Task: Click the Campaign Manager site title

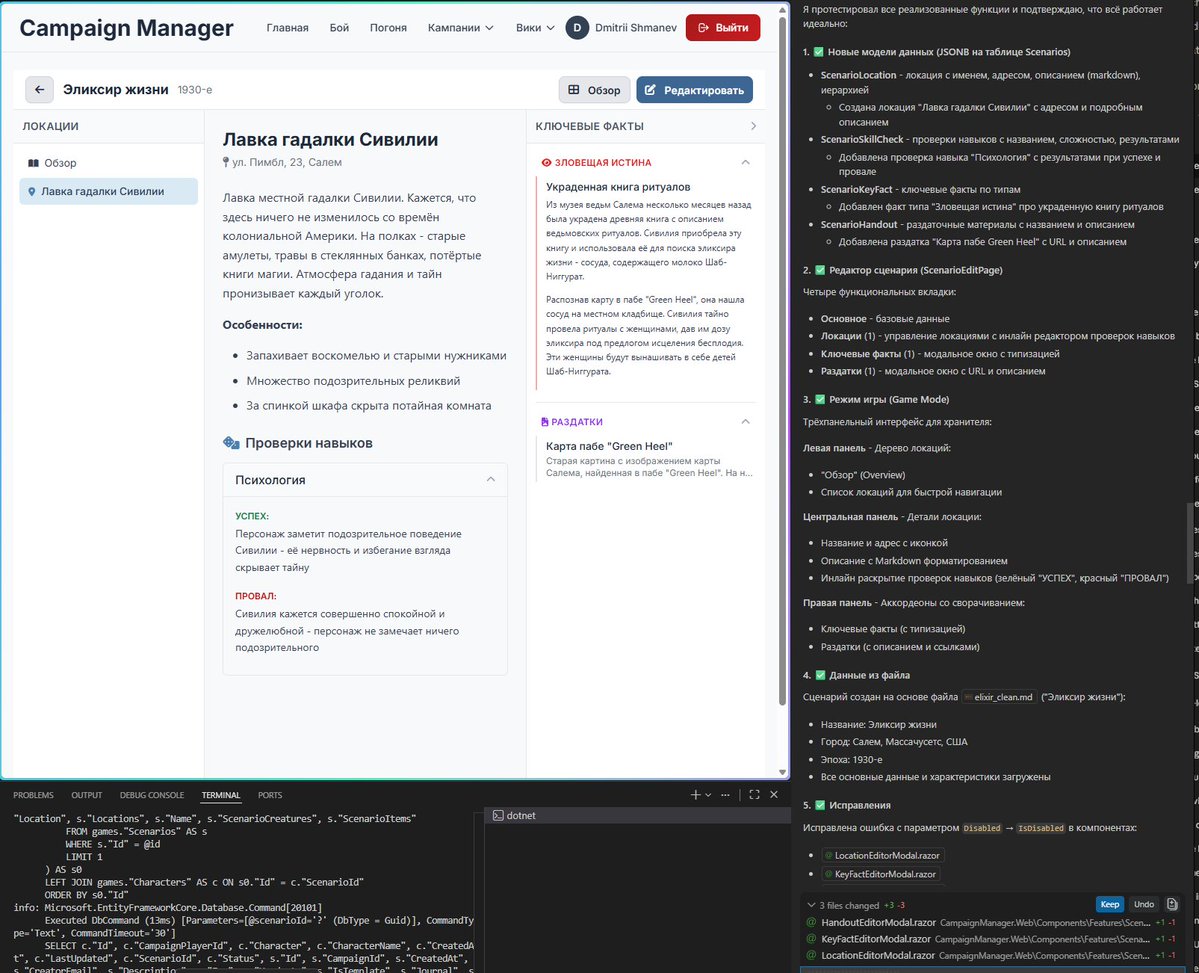Action: click(x=126, y=28)
